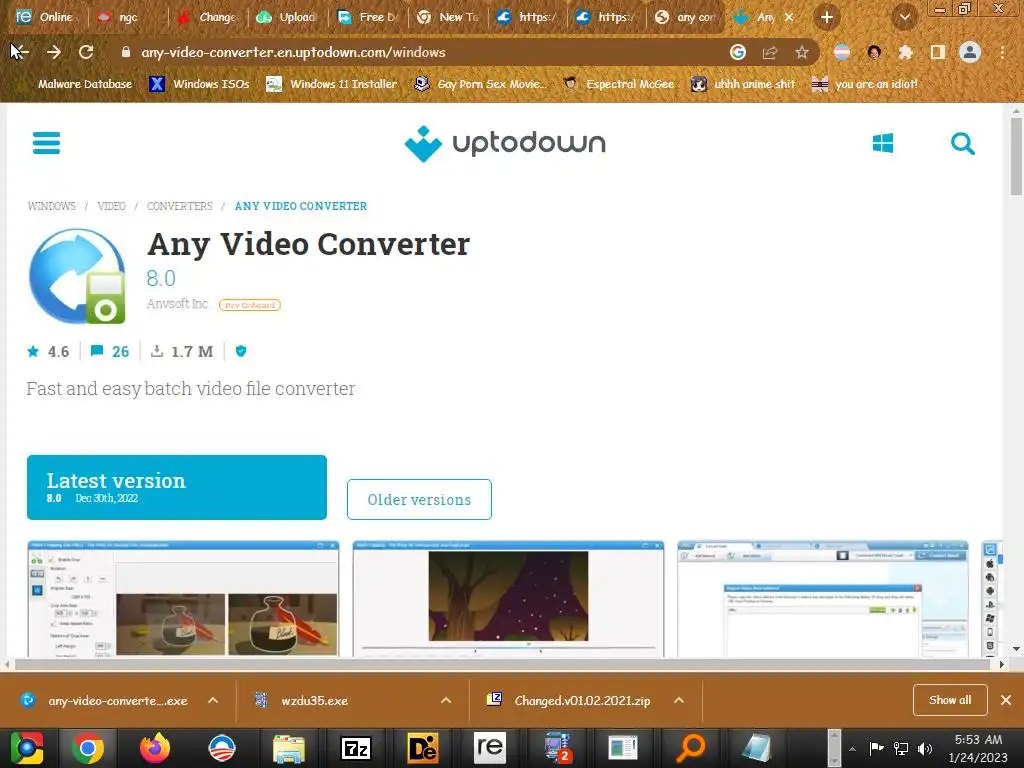
Task: Open the Windows ISOs bookmark
Action: [200, 84]
